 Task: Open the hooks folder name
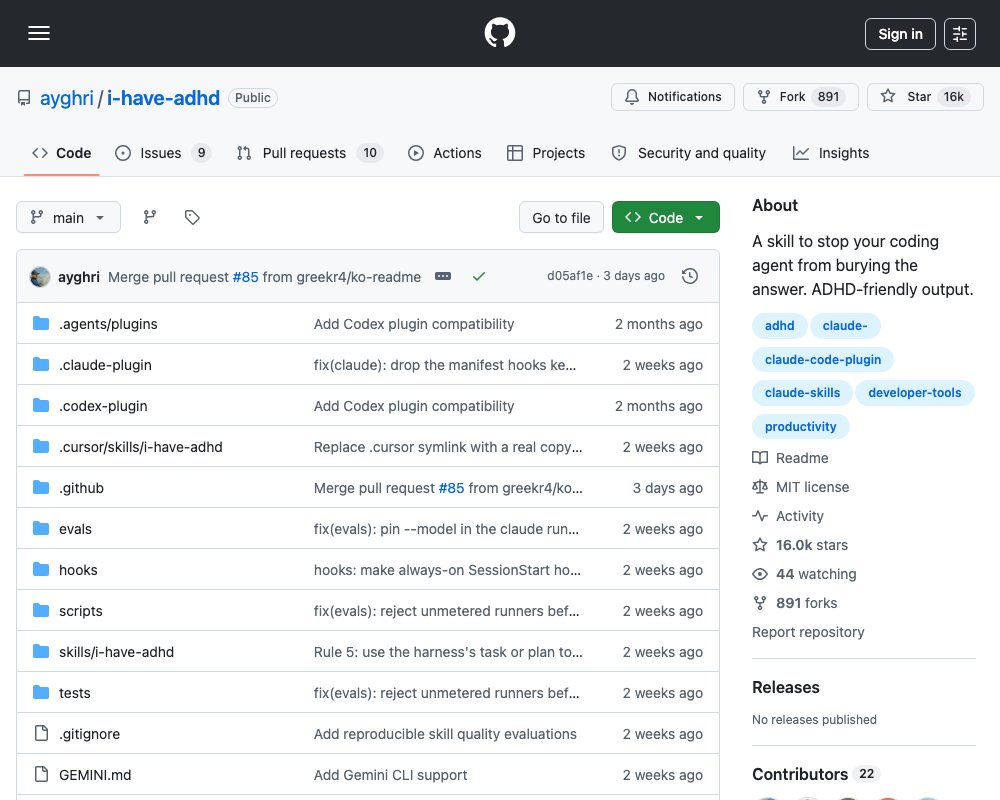(x=78, y=570)
